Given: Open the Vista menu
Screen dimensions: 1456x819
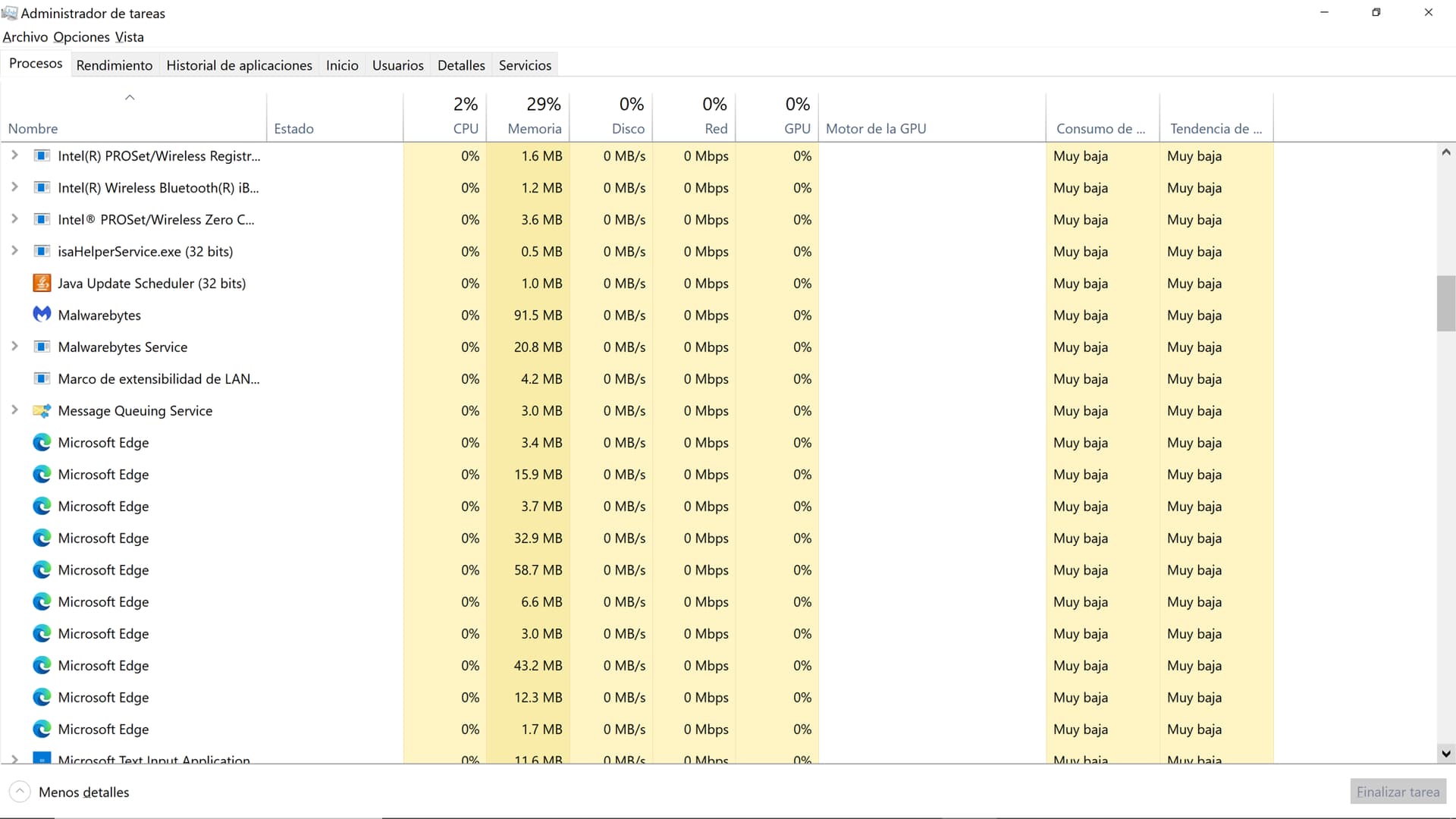Looking at the screenshot, I should coord(130,37).
